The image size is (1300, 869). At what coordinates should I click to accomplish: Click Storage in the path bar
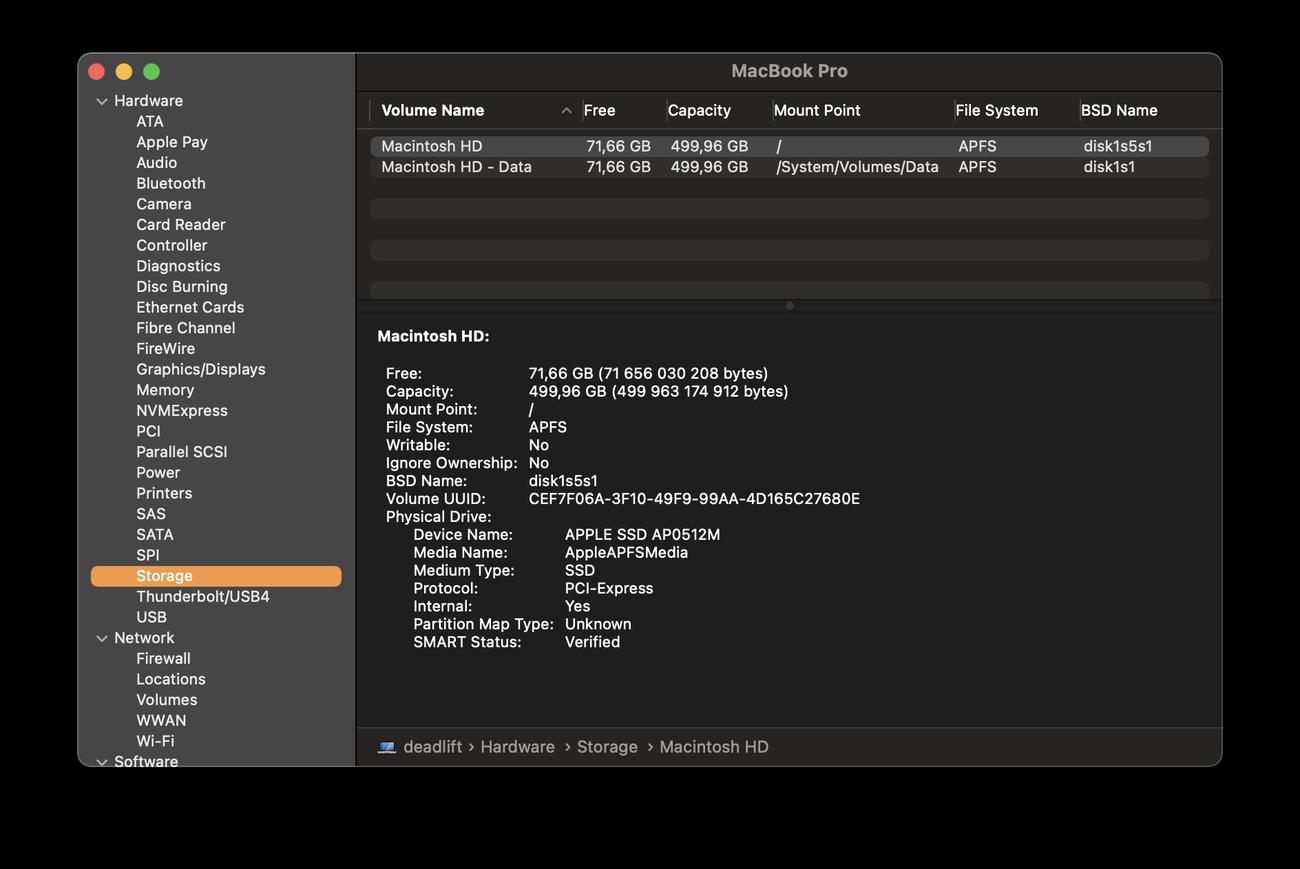point(607,747)
